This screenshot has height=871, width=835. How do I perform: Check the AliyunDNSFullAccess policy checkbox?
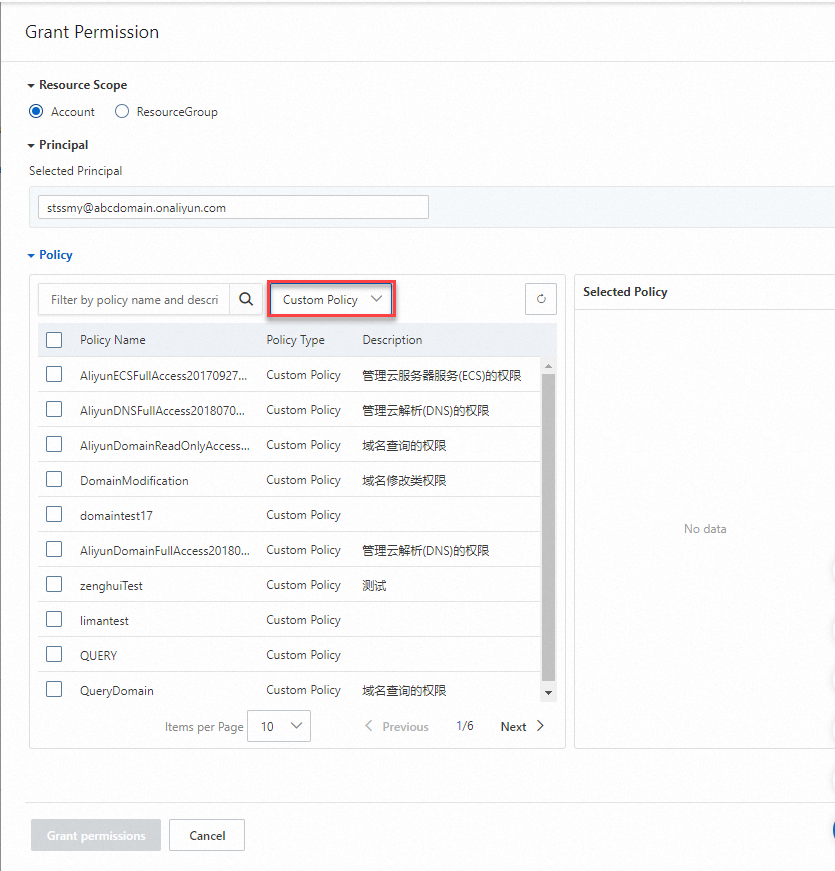pyautogui.click(x=54, y=409)
